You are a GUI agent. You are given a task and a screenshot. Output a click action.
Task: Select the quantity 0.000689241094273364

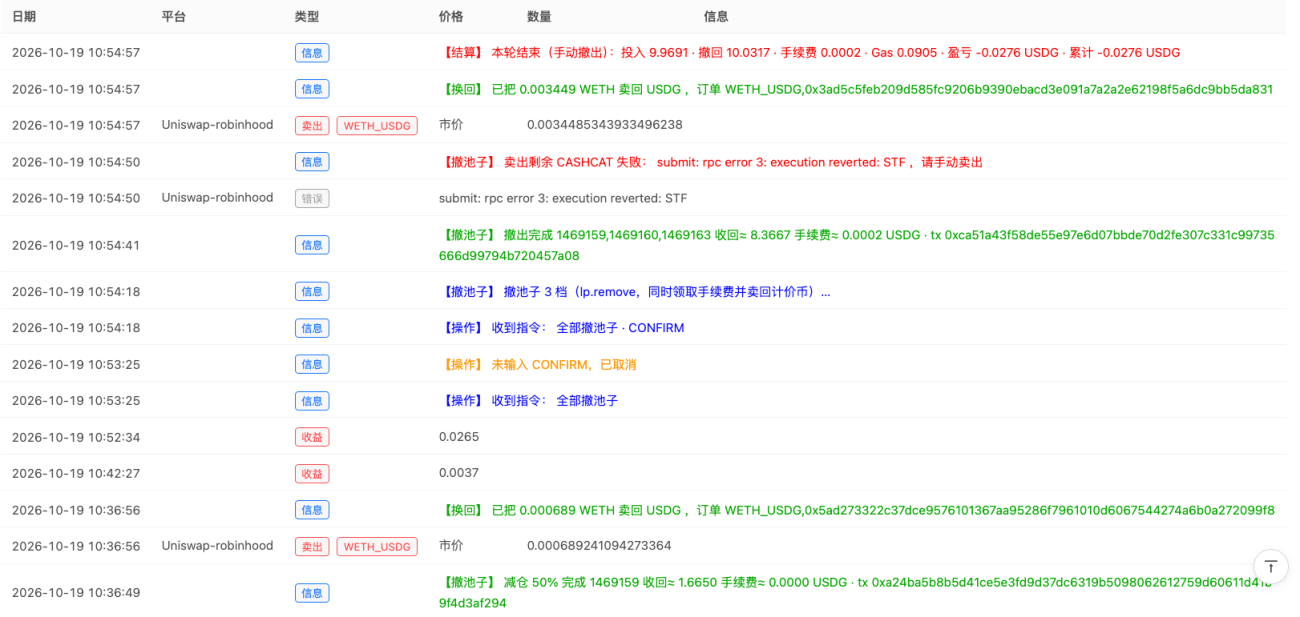pyautogui.click(x=599, y=546)
